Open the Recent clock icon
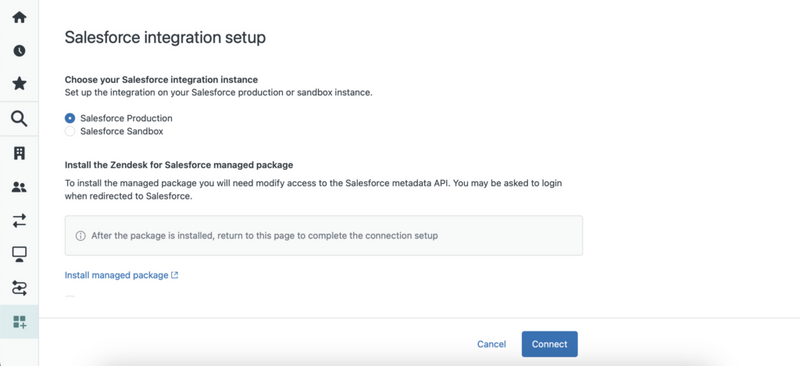Image resolution: width=800 pixels, height=366 pixels. 19,51
